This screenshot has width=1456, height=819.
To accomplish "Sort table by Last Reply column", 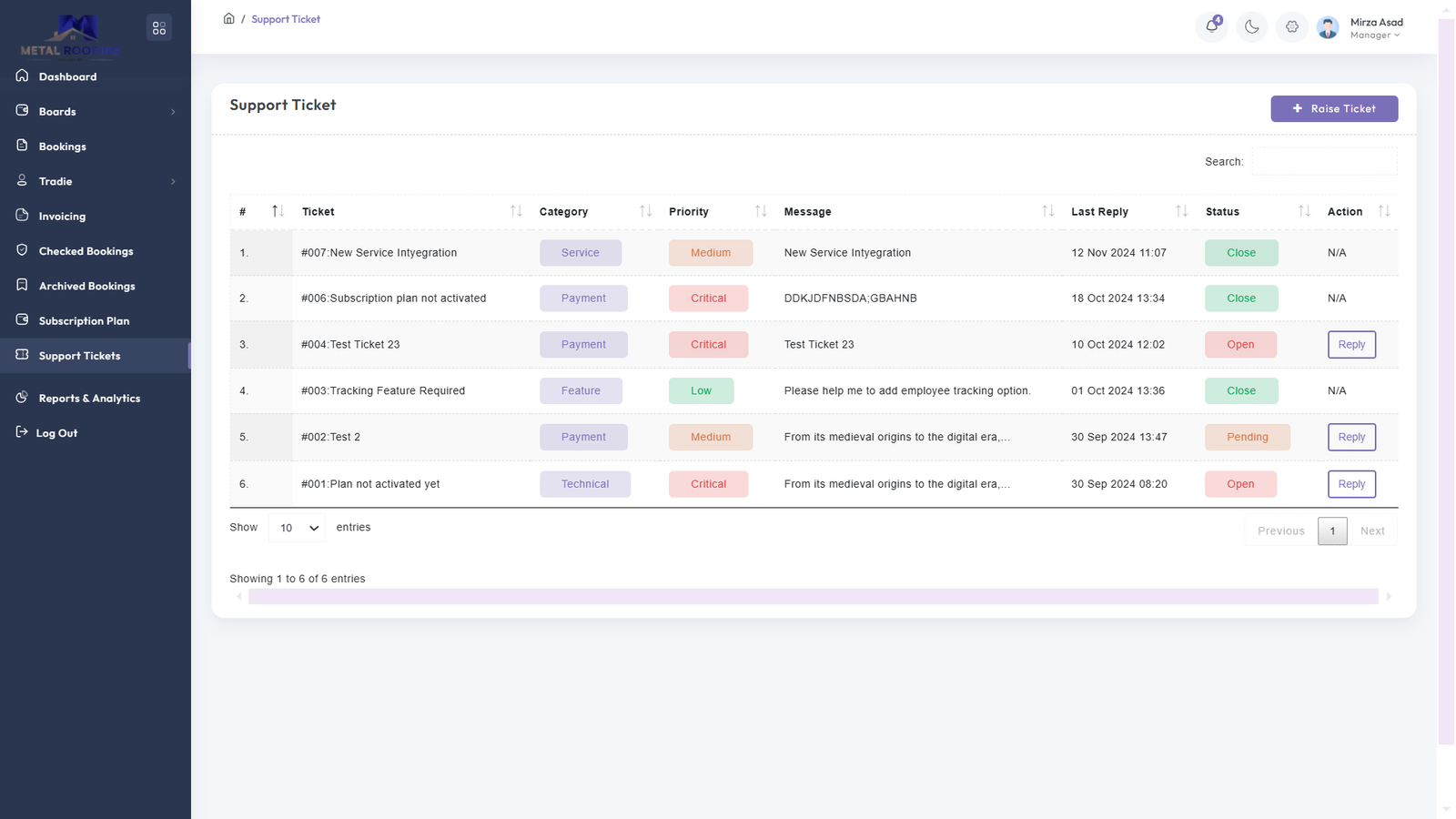I will (1181, 211).
